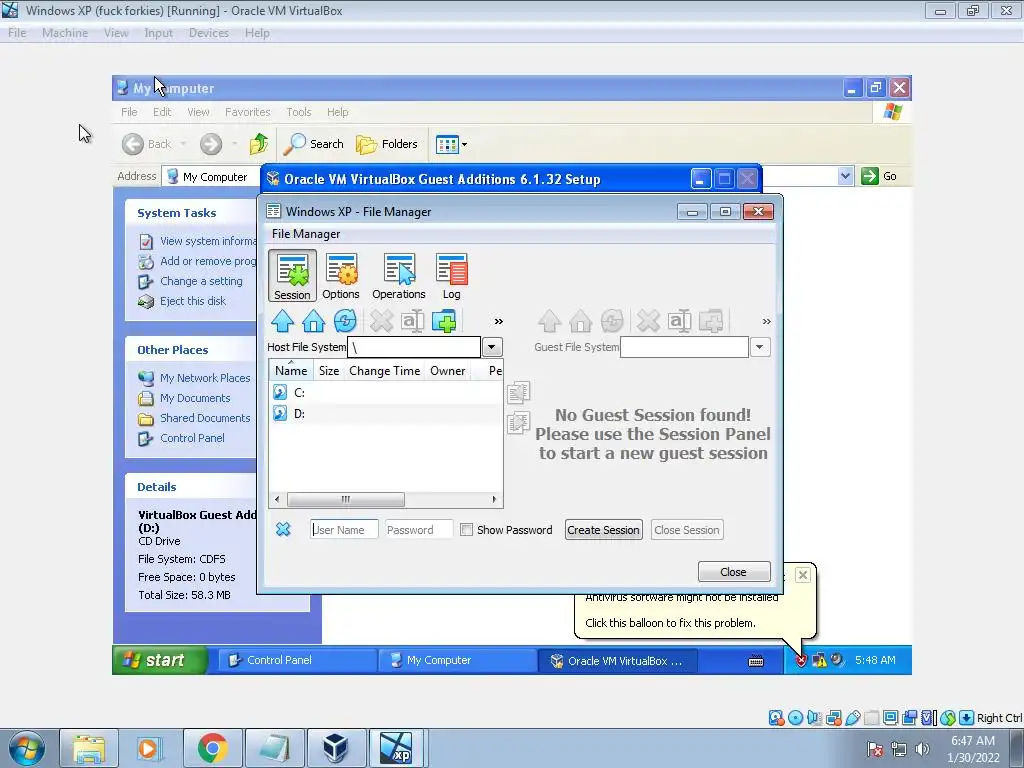Image resolution: width=1024 pixels, height=768 pixels.
Task: Open Host File System path dropdown
Action: (x=492, y=347)
